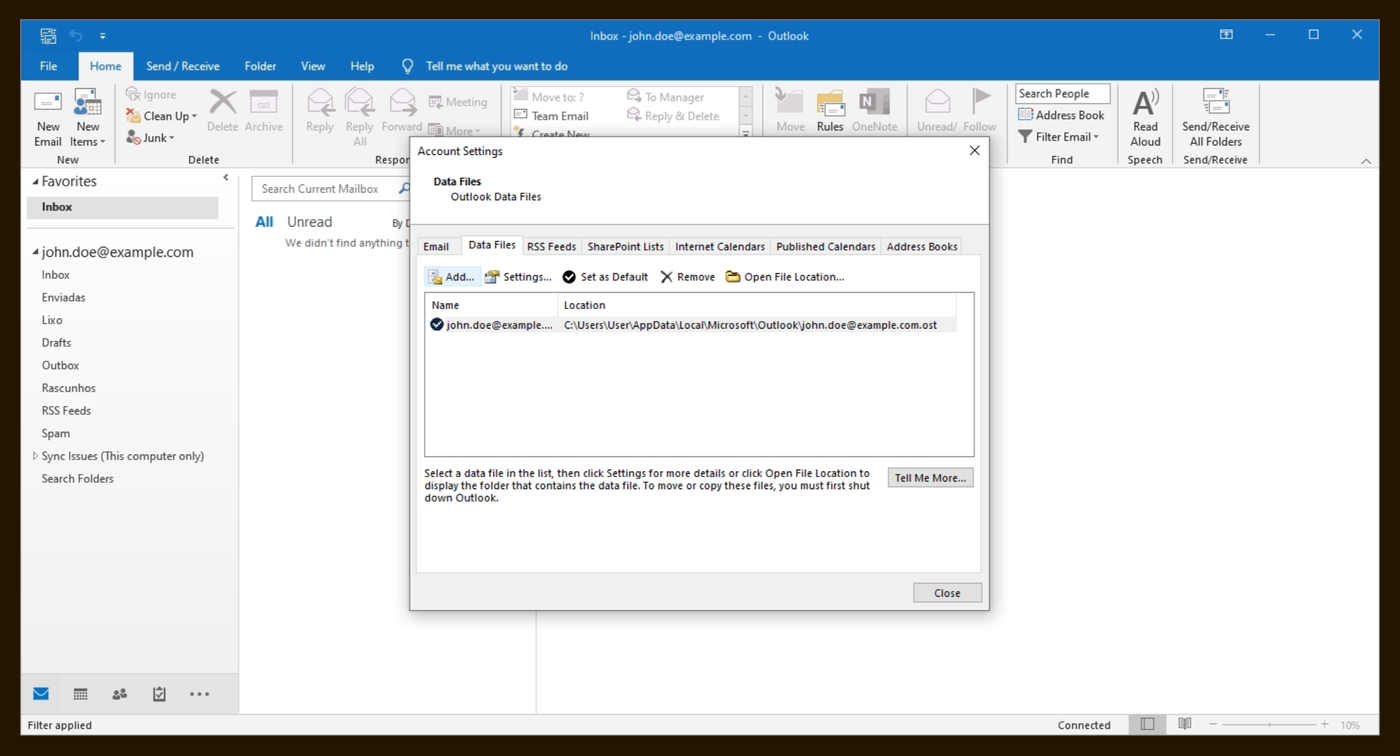Open the Tasks view icon
1400x756 pixels.
tap(159, 694)
